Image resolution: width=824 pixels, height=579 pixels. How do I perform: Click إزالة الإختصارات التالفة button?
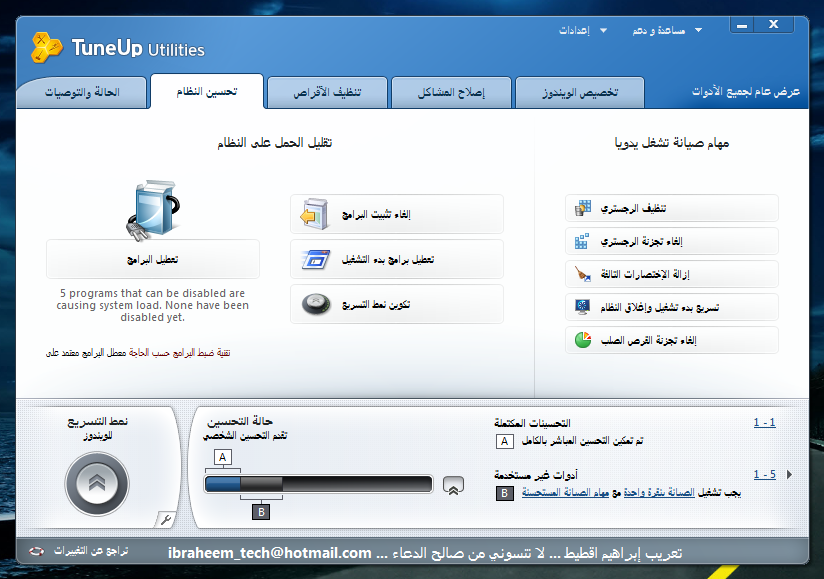coord(672,274)
